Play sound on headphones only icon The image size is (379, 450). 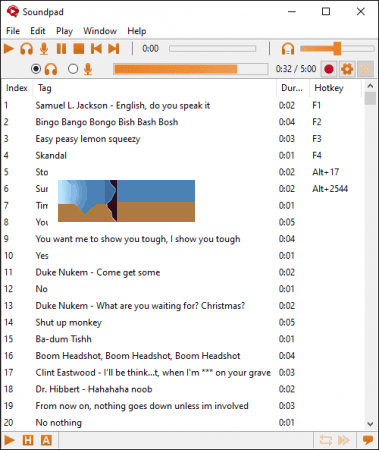pyautogui.click(x=26, y=49)
